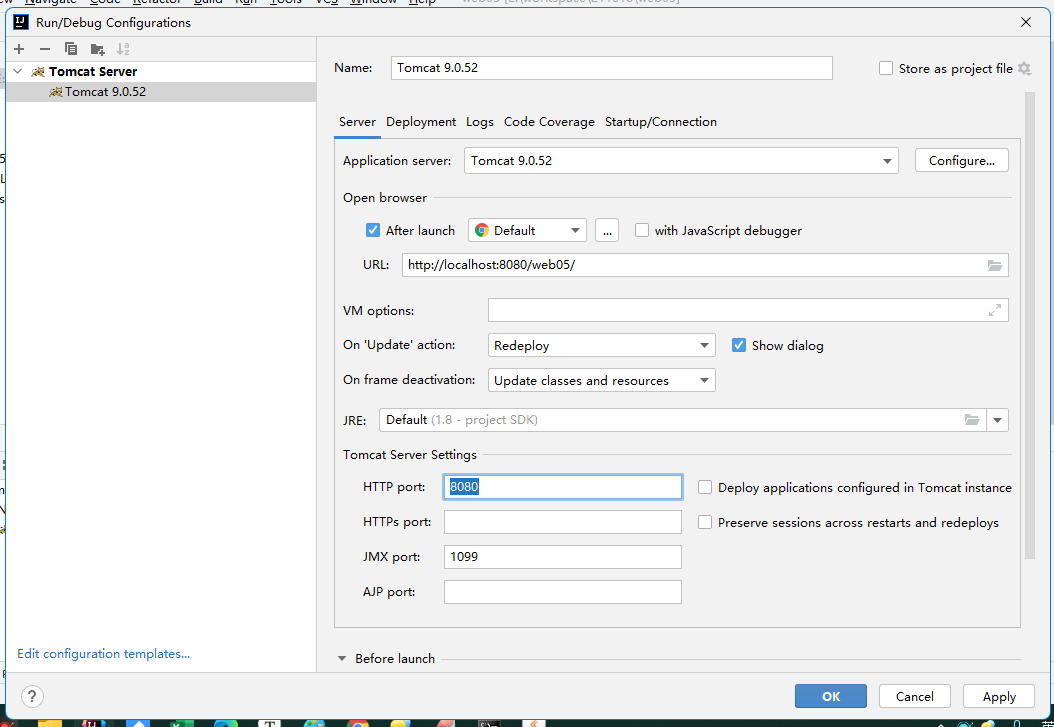The image size is (1054, 727).
Task: Add a new configuration with plus icon
Action: click(x=19, y=49)
